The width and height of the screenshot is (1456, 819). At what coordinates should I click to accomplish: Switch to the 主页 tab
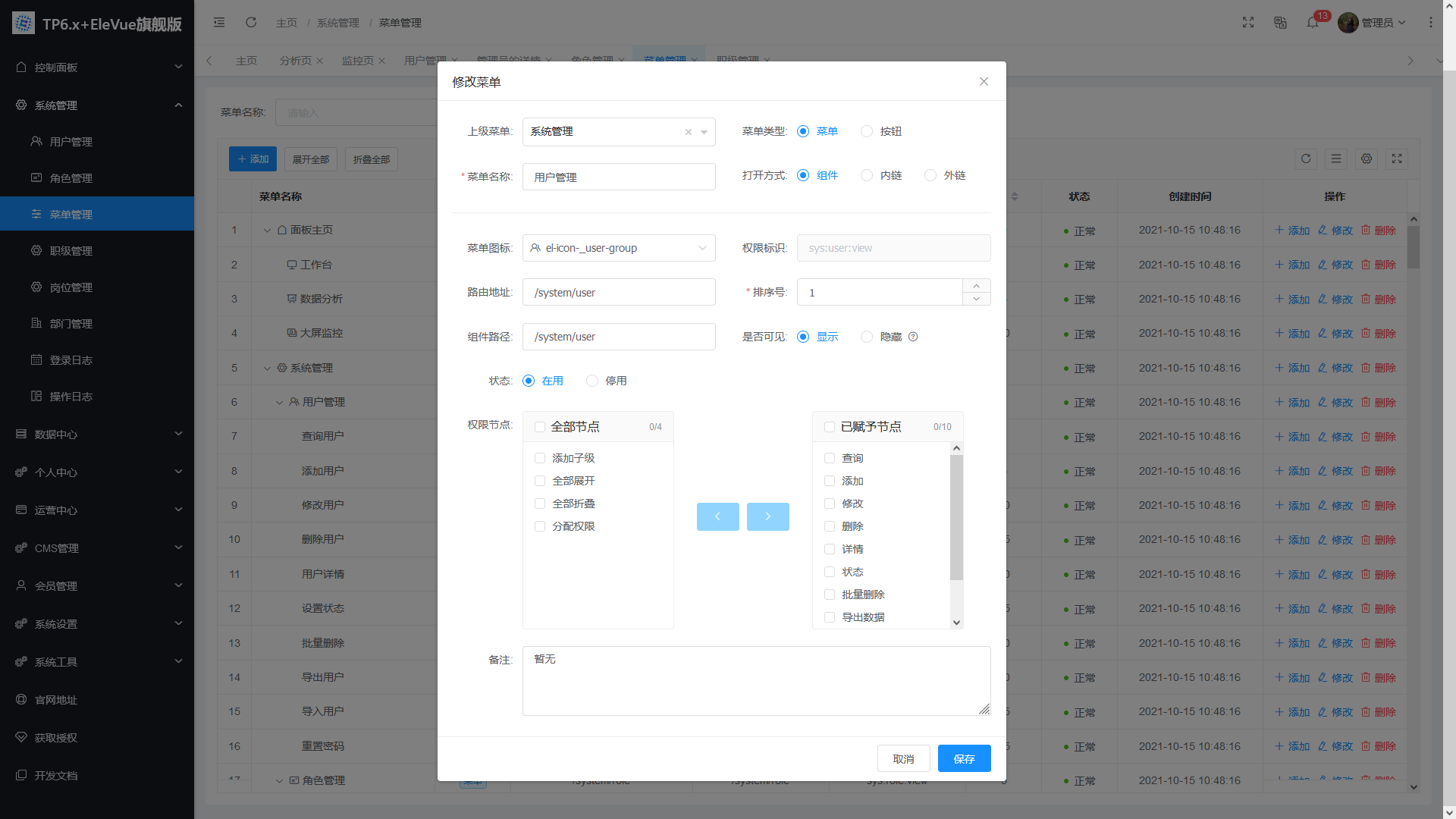tap(246, 61)
